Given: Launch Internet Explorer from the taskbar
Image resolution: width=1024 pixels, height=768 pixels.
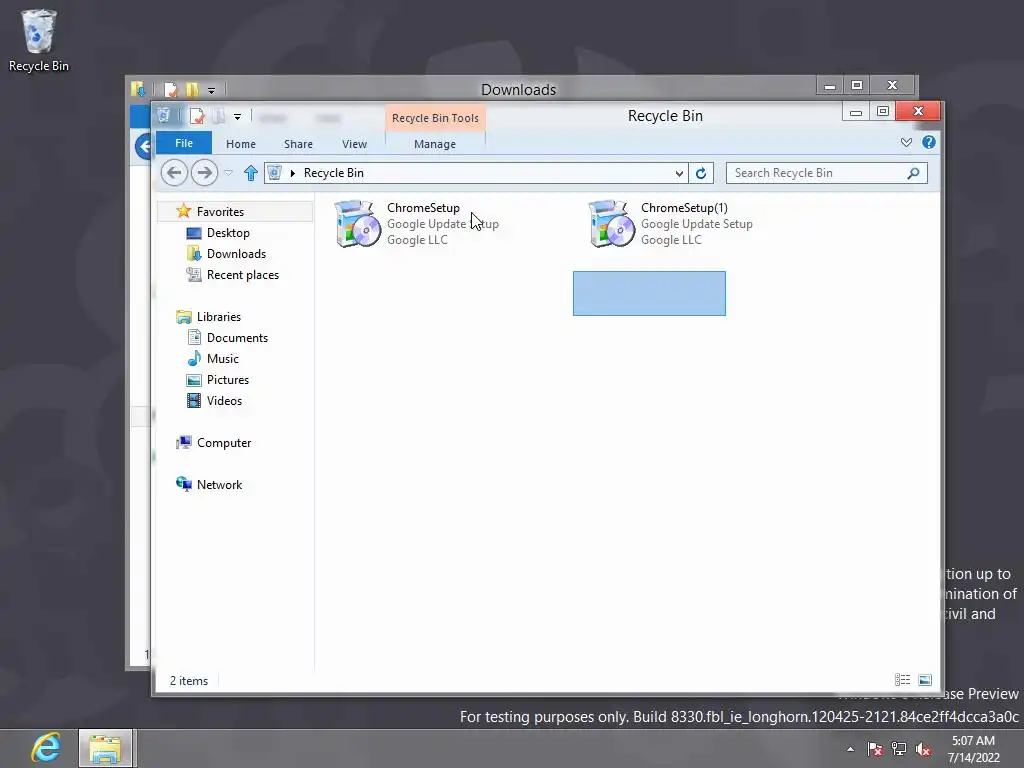Looking at the screenshot, I should click(46, 748).
